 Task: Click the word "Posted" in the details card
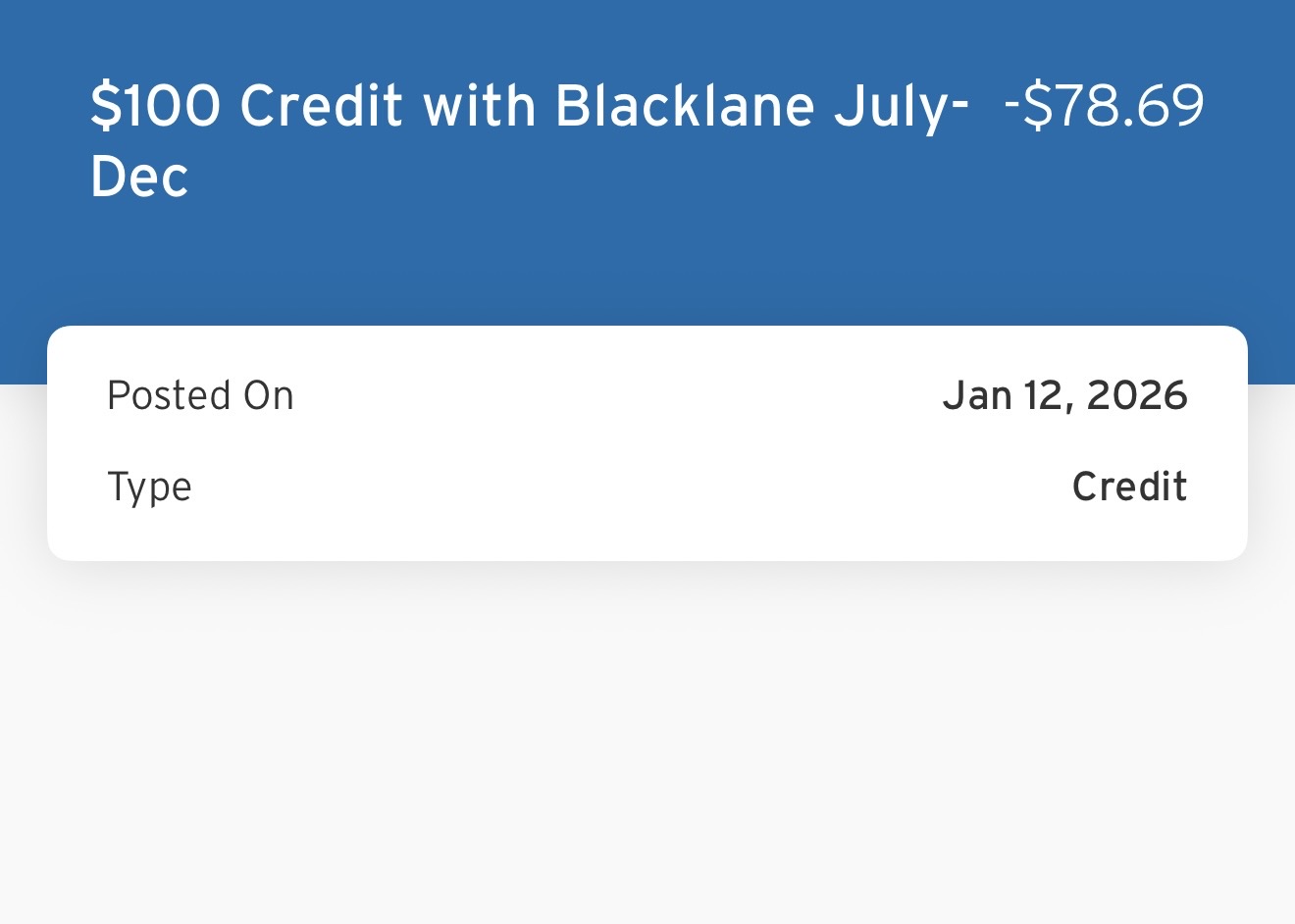pos(170,395)
